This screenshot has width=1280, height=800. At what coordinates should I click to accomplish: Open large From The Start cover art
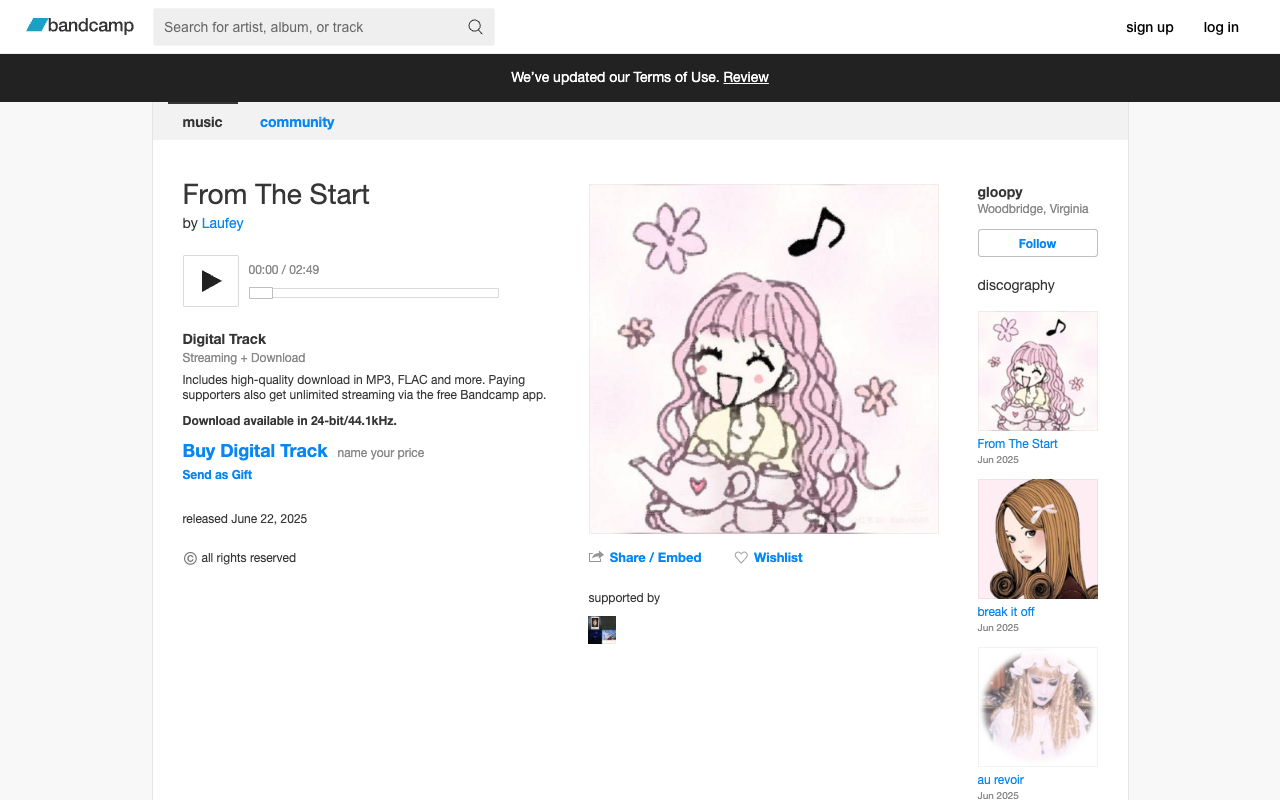click(x=764, y=359)
